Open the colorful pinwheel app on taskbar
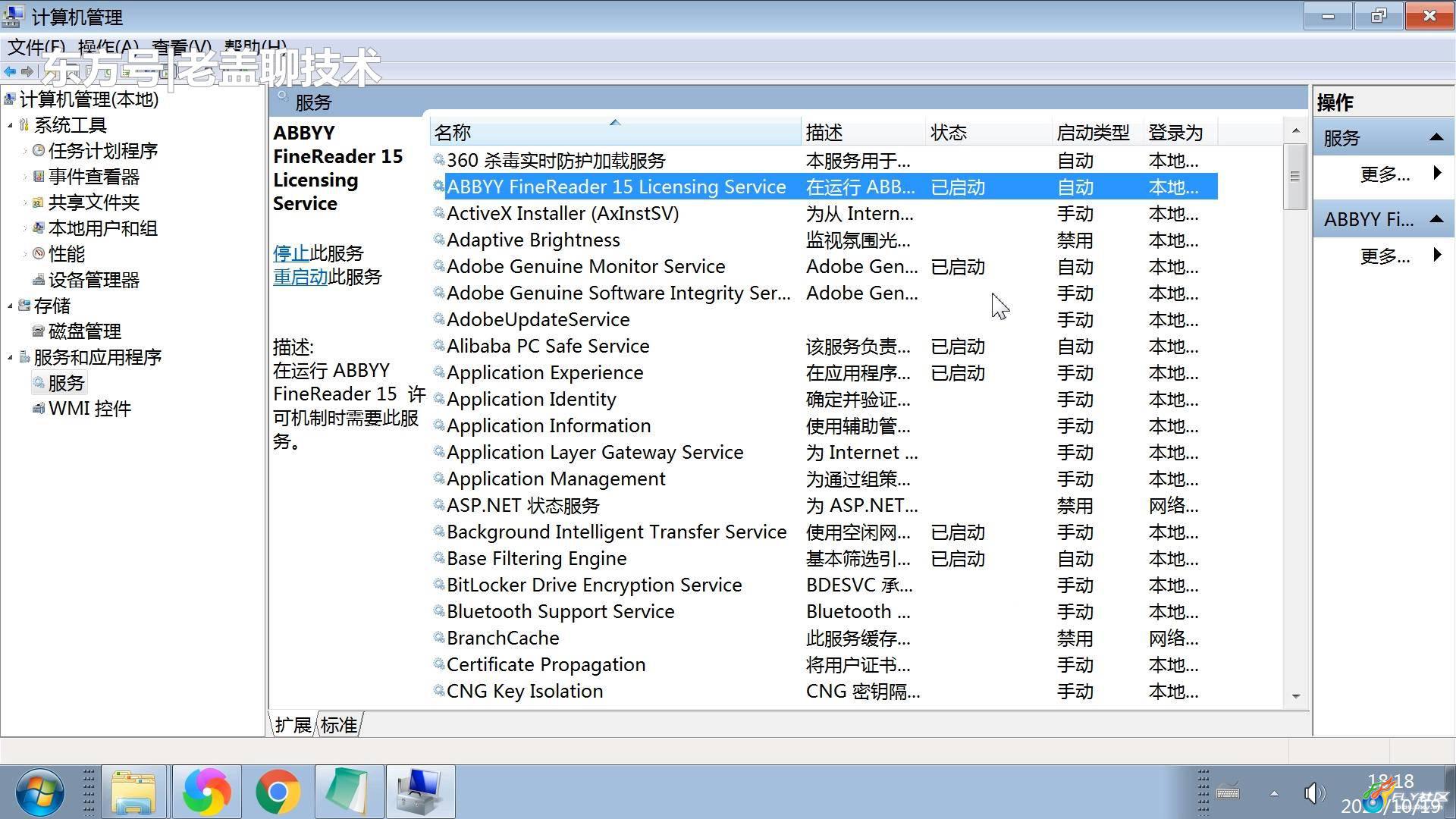 point(206,792)
